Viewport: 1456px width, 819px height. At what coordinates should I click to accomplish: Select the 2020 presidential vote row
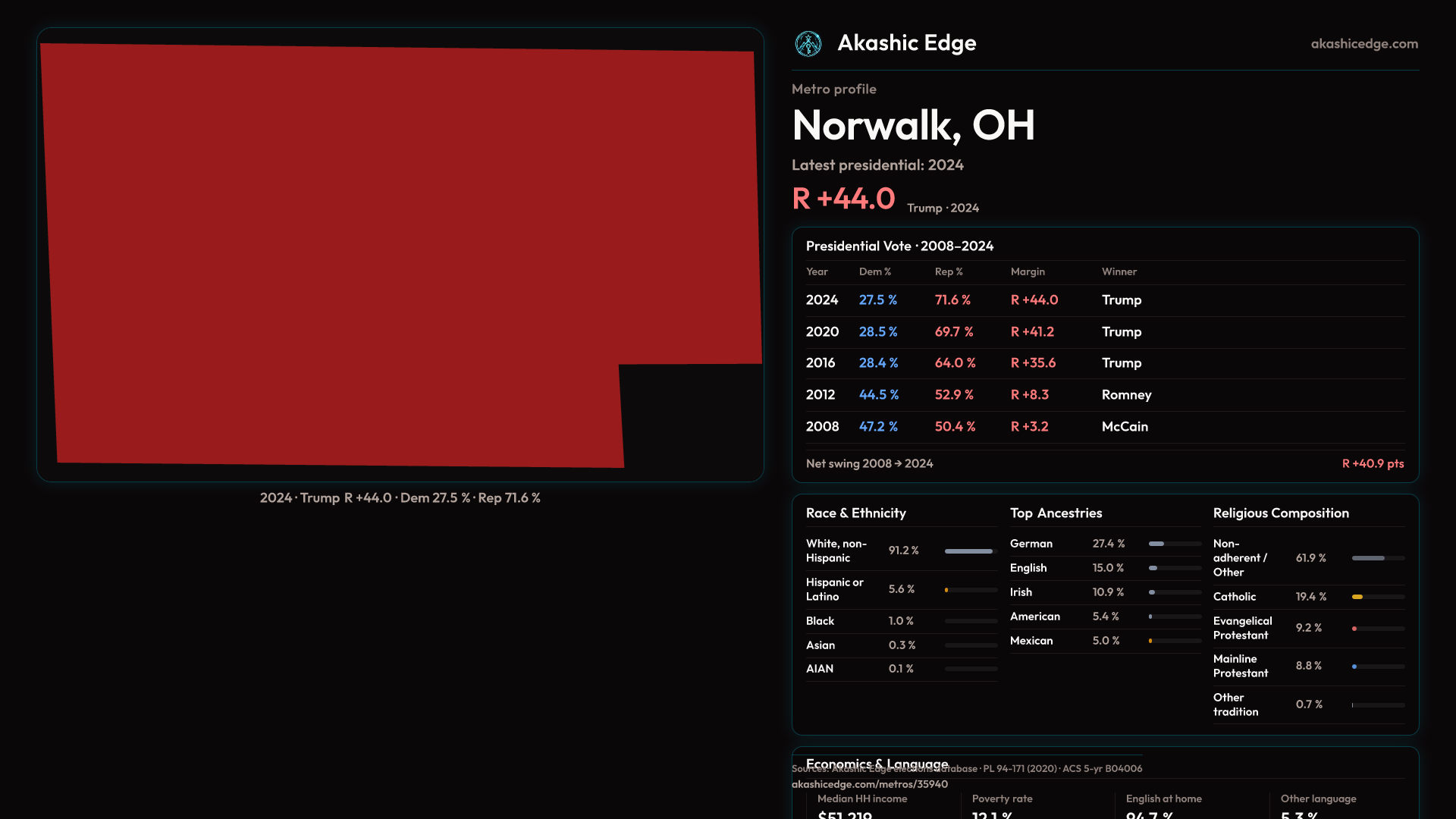click(x=1104, y=332)
